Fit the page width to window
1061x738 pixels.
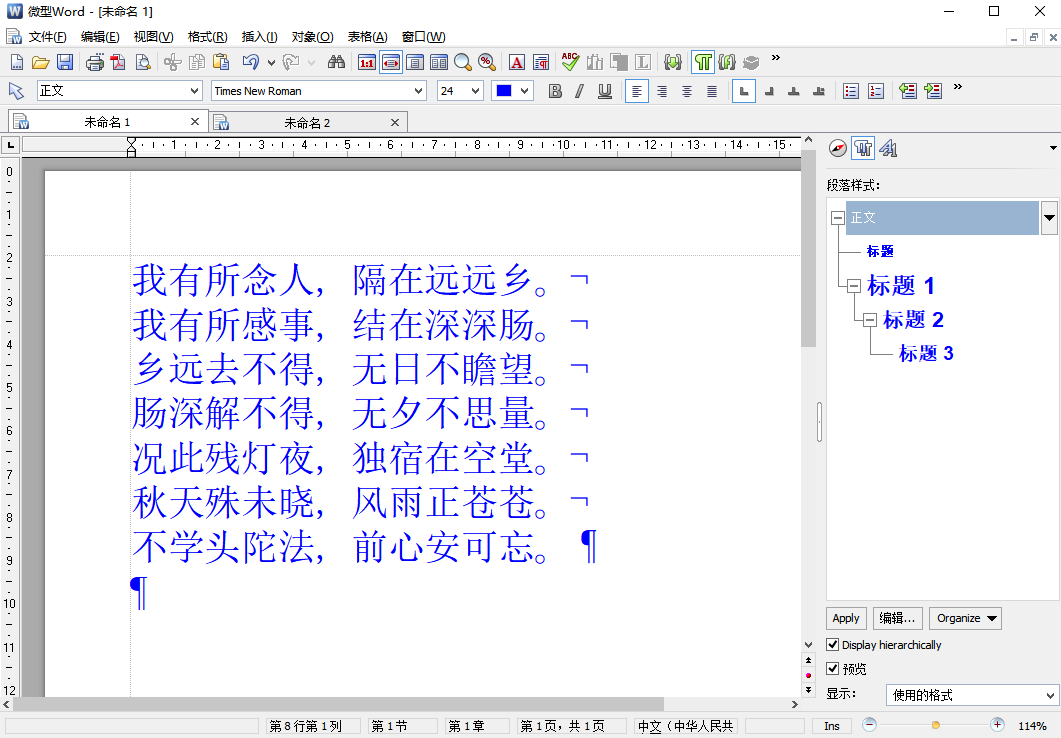[x=391, y=63]
